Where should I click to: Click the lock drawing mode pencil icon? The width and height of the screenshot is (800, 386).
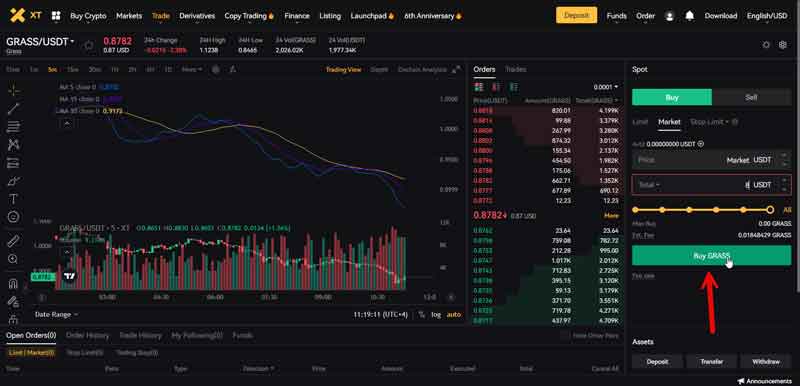point(14,301)
